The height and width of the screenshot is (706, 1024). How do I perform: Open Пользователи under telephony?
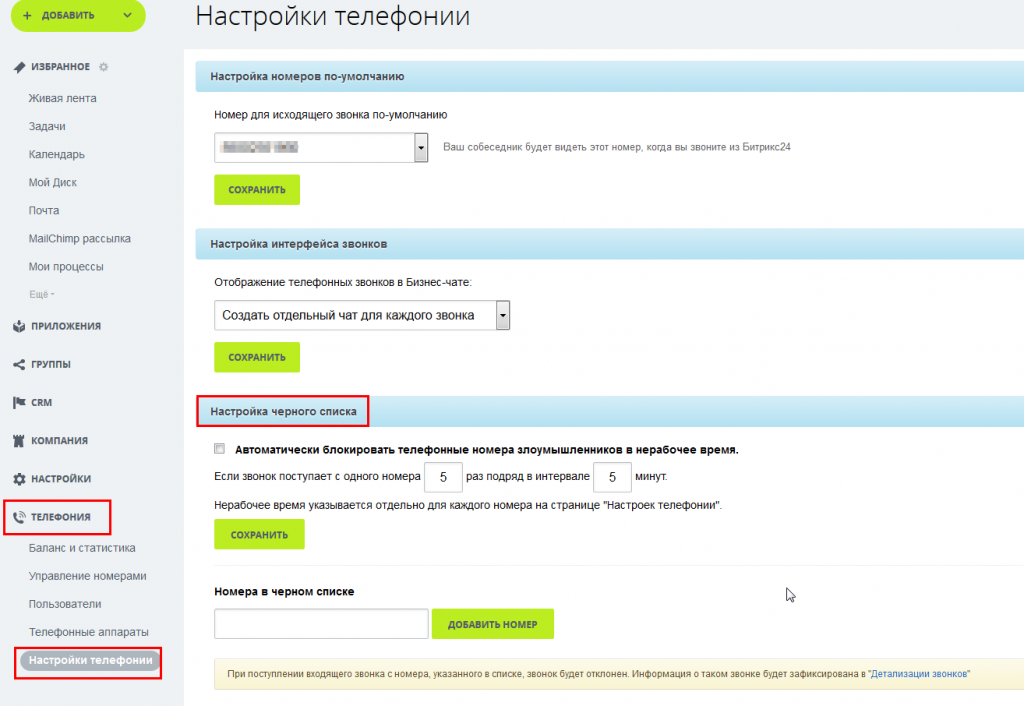click(65, 604)
